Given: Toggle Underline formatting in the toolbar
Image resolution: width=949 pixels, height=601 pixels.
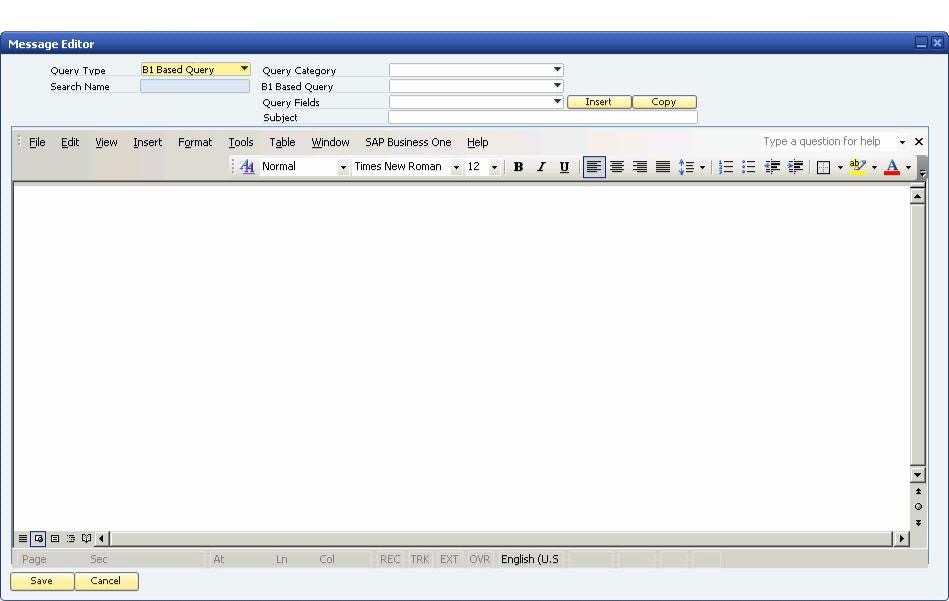Looking at the screenshot, I should (564, 167).
